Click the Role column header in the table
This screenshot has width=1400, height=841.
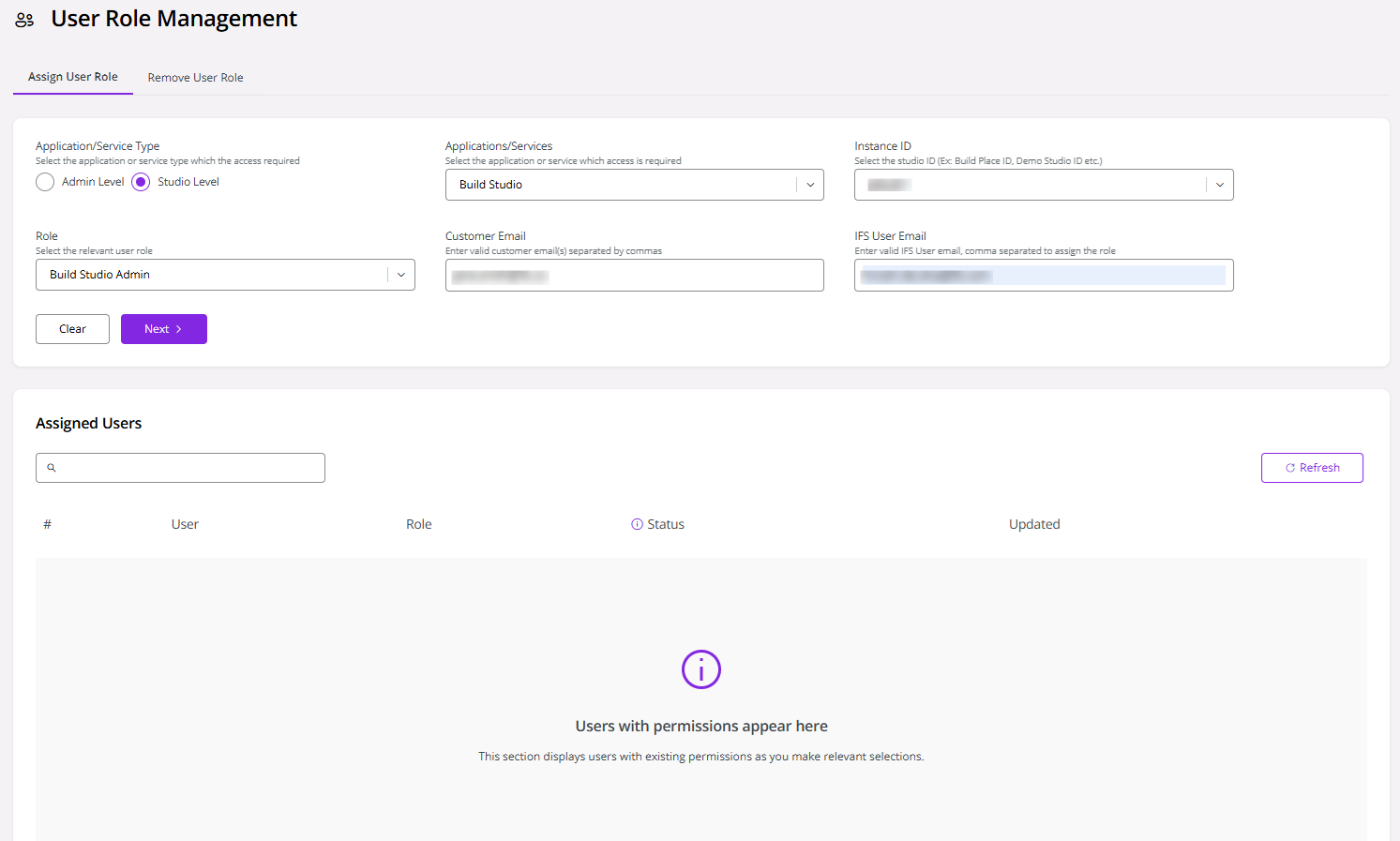point(419,524)
